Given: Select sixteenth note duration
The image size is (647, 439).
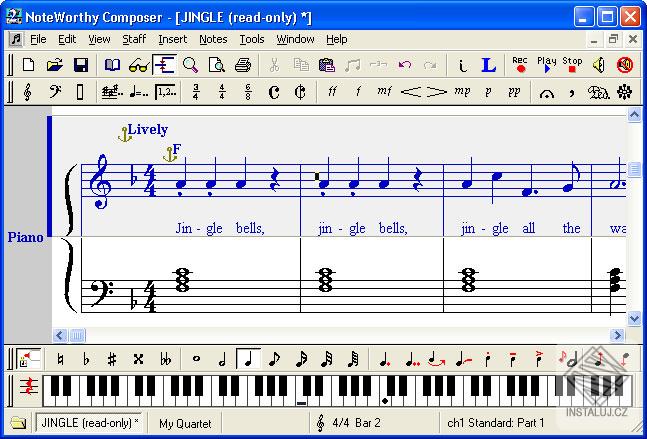Looking at the screenshot, I should pyautogui.click(x=301, y=359).
